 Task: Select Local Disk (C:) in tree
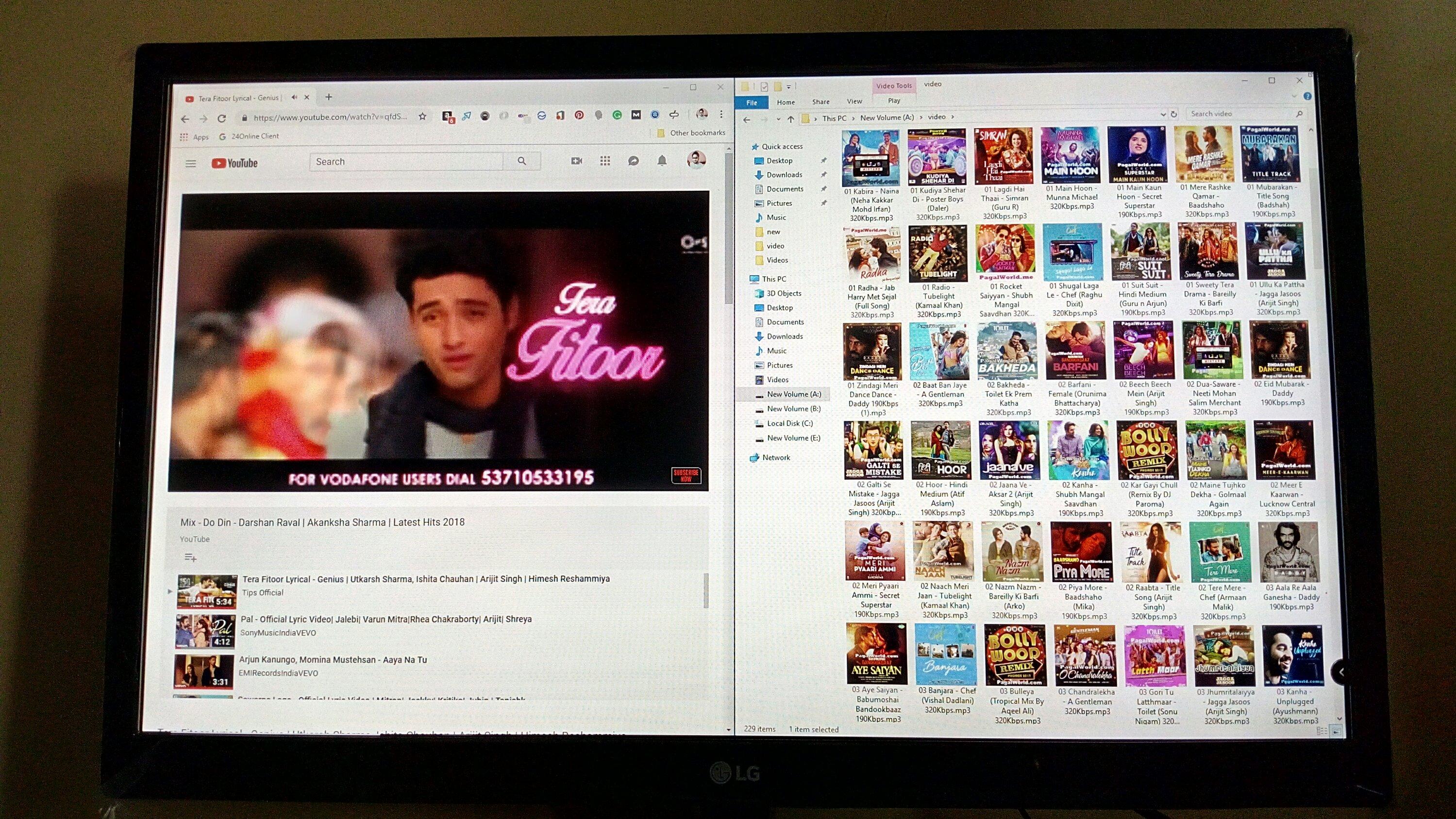tap(784, 423)
